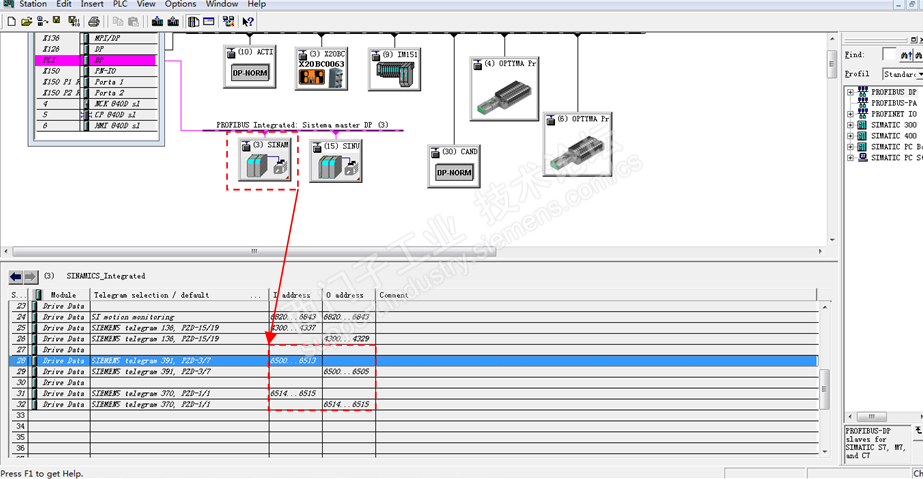This screenshot has height=479, width=923.
Task: Select the (3) X20BC0063 slave node
Action: click(321, 69)
